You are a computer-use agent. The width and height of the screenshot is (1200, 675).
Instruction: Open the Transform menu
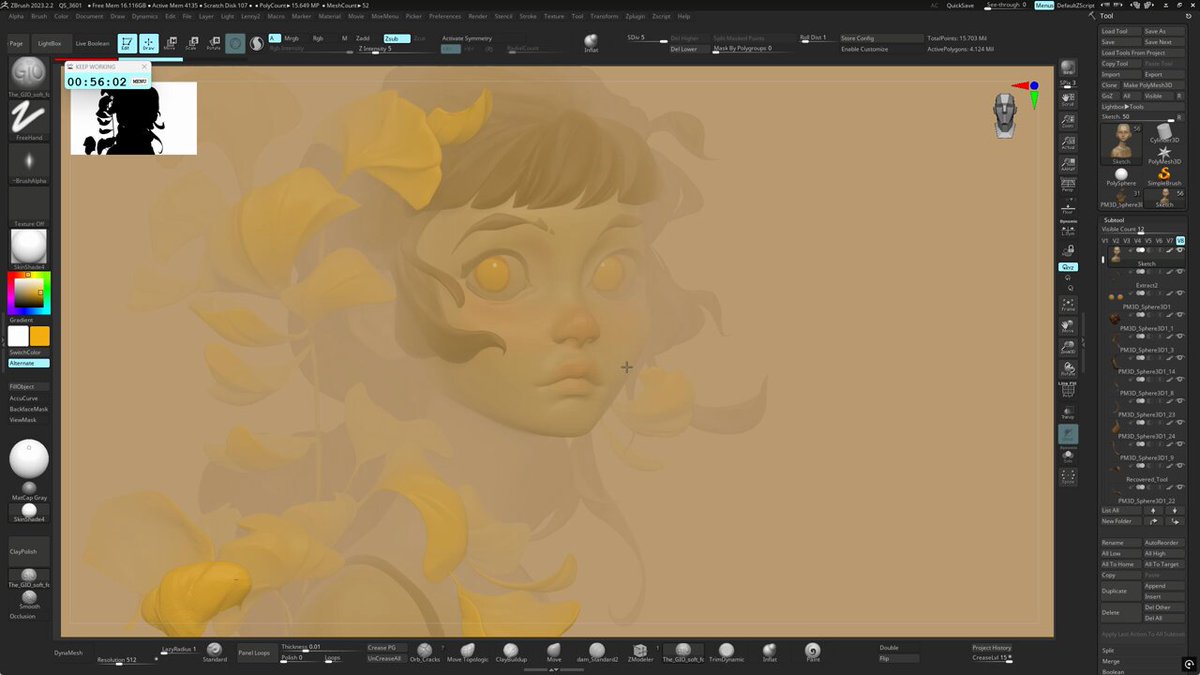604,16
